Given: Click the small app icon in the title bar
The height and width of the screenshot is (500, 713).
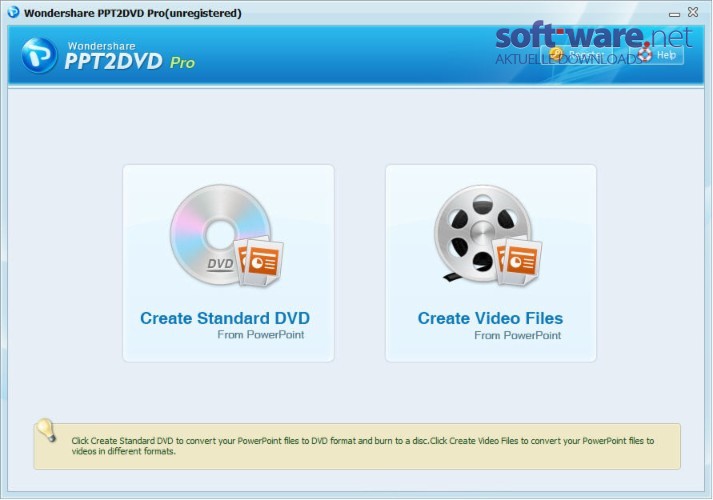Looking at the screenshot, I should click(x=13, y=12).
